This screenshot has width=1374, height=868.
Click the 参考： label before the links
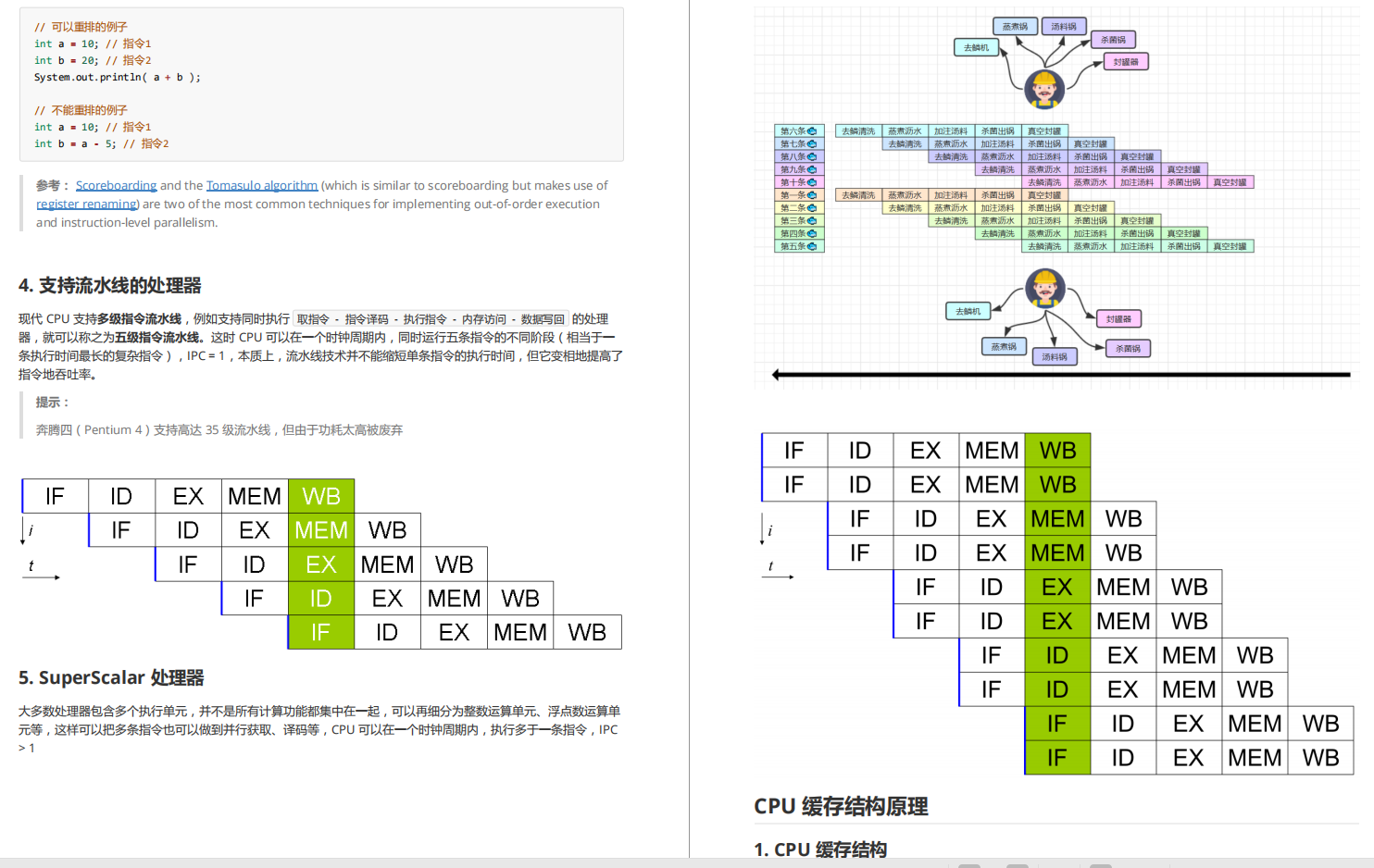53,185
